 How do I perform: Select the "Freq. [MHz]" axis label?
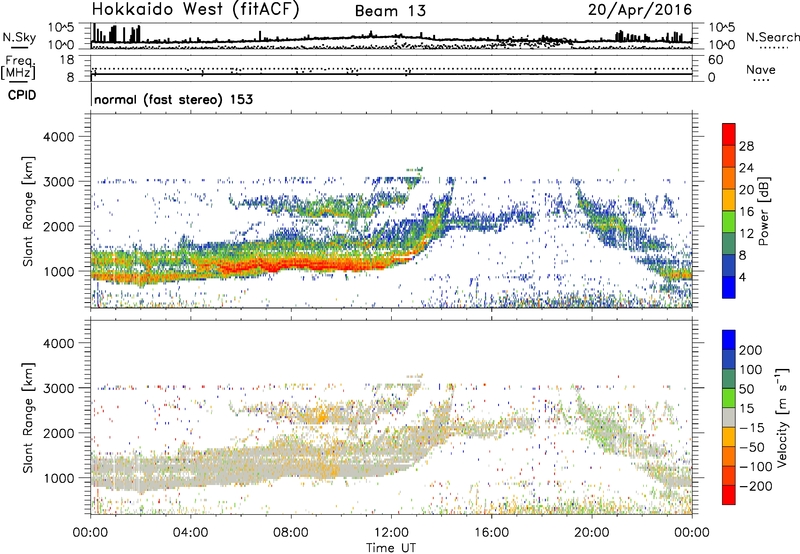click(18, 67)
